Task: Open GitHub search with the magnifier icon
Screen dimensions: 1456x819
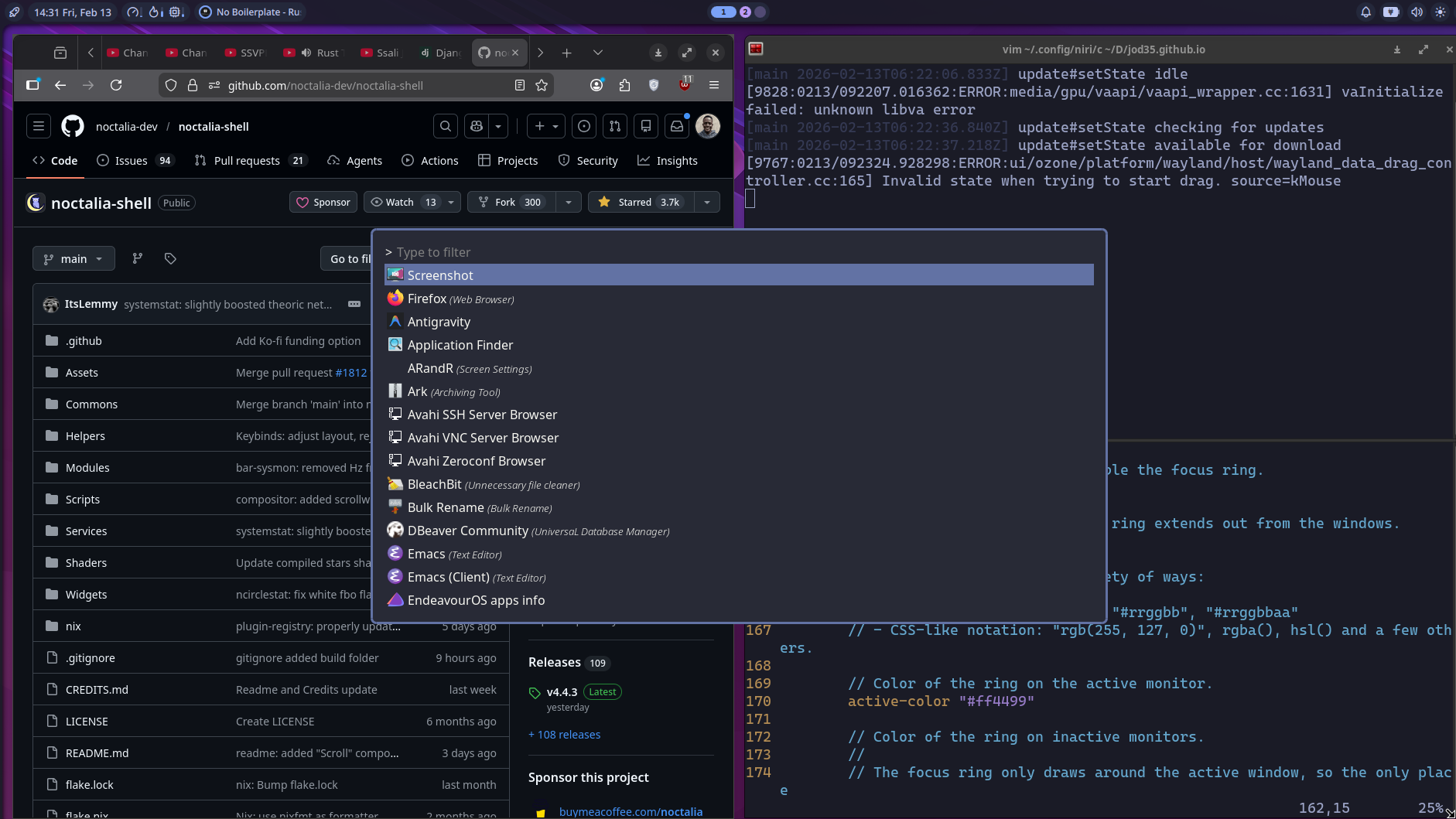Action: 446,126
